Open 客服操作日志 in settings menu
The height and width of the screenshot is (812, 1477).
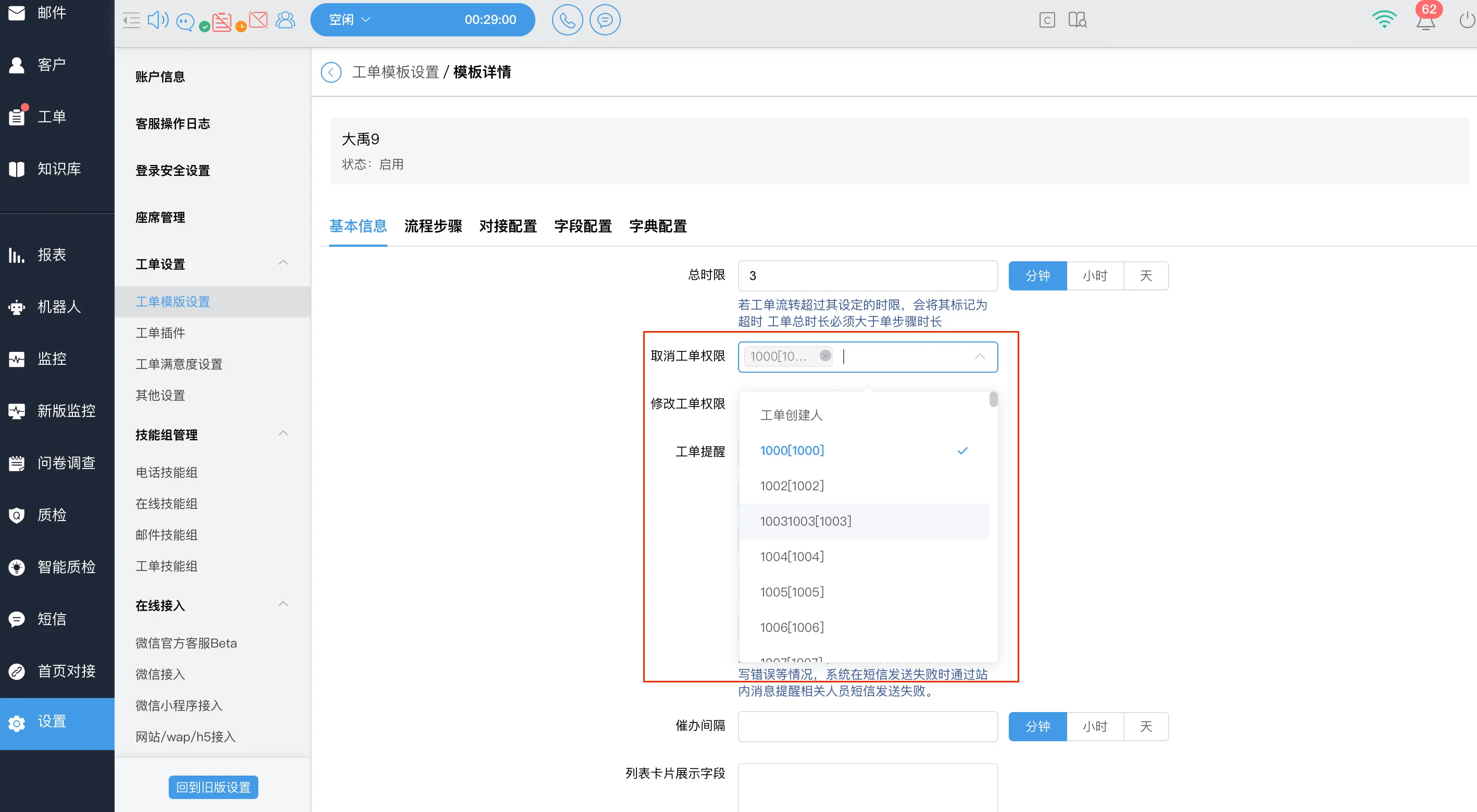172,124
